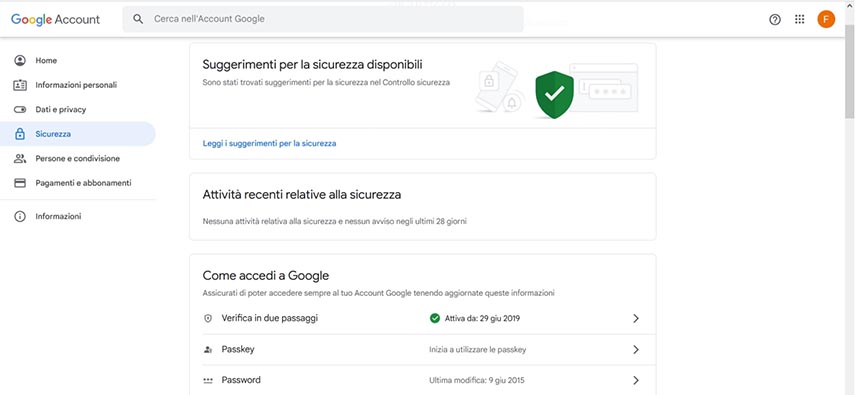Image resolution: width=855 pixels, height=395 pixels.
Task: Expand the Passkey row chevron
Action: coord(636,350)
